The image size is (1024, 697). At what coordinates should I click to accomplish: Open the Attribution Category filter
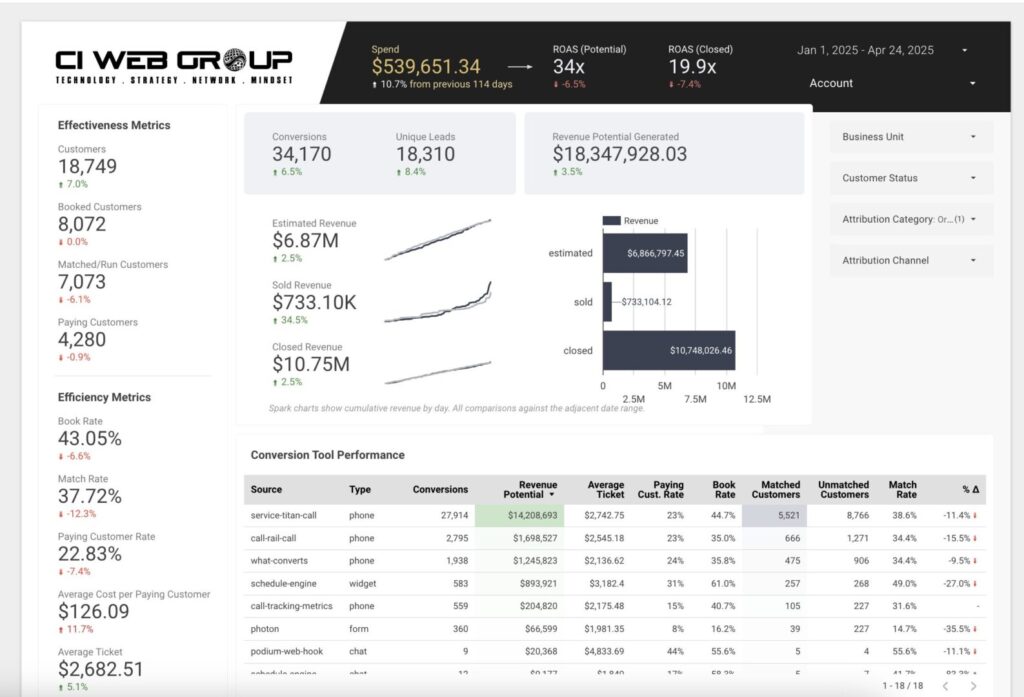click(910, 219)
